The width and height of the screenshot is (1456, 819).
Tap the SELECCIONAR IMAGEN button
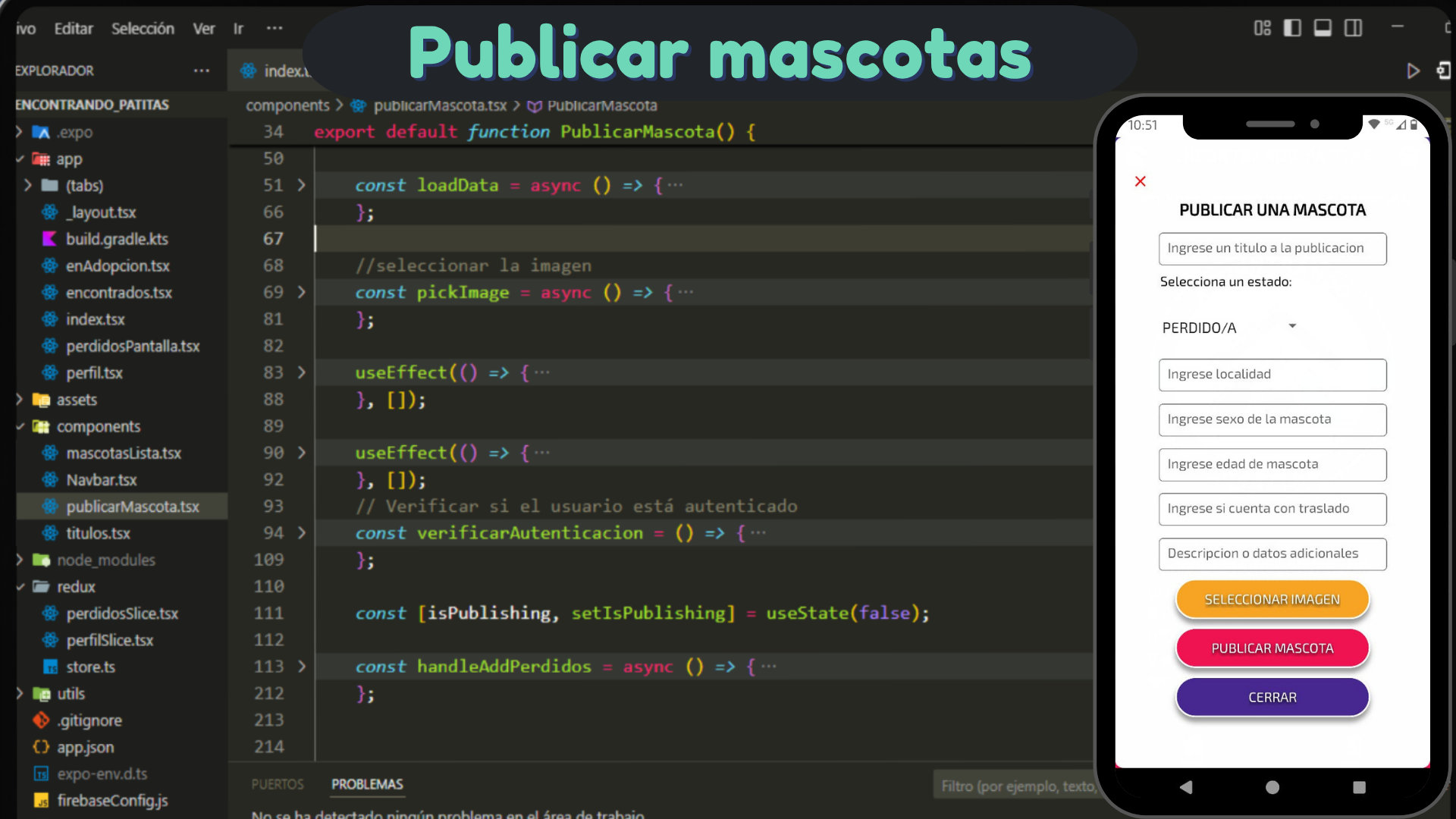point(1272,599)
